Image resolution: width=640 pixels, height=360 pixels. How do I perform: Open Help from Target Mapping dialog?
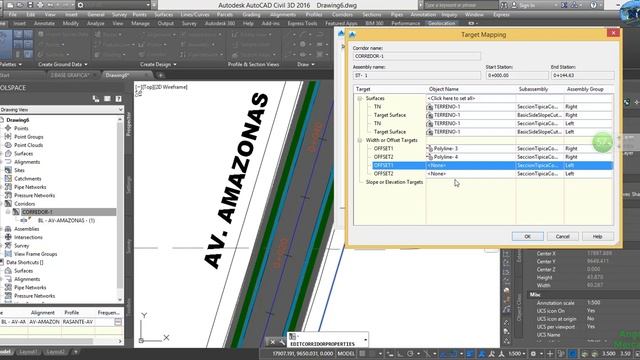(597, 236)
